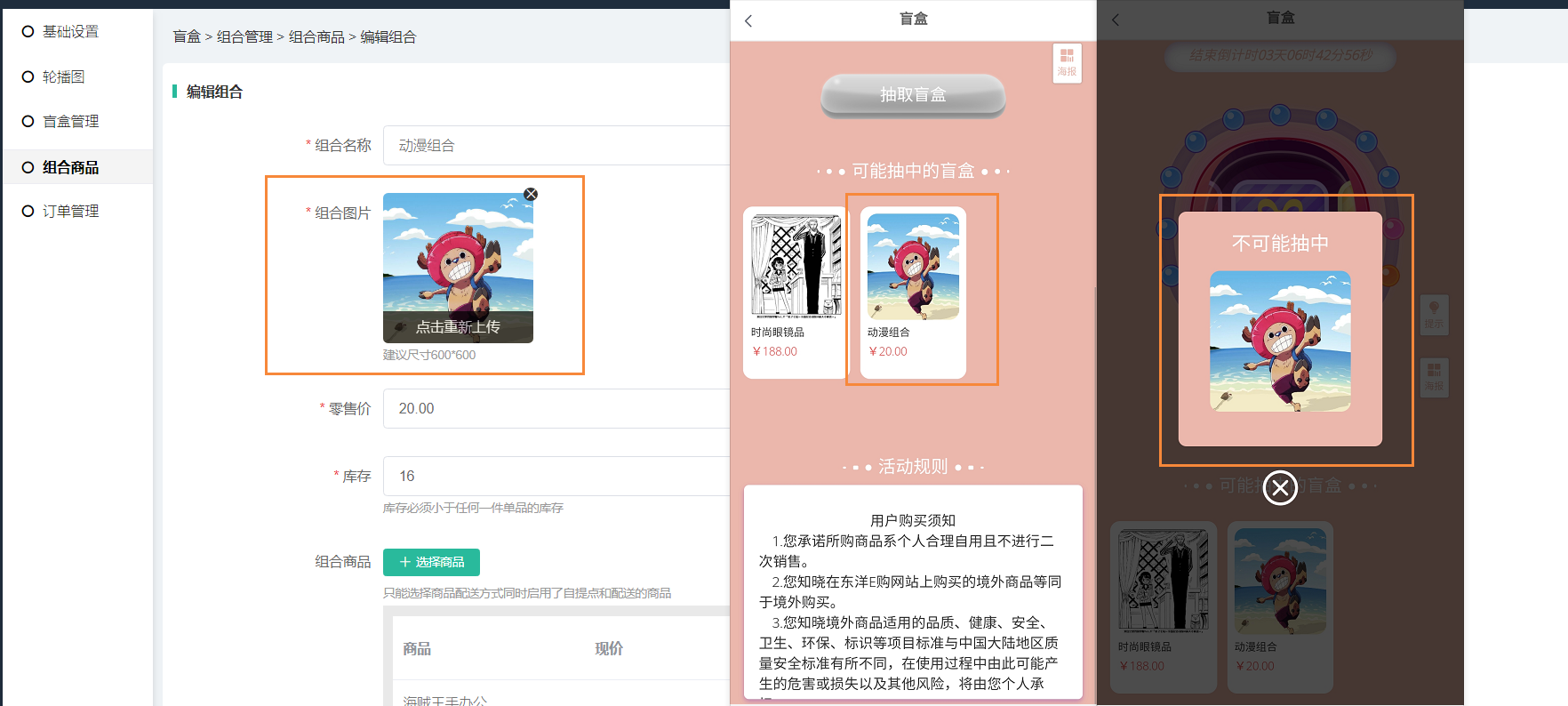This screenshot has width=1568, height=706.
Task: Click the 时尚眼镜品 card in right preview
Action: (x=1164, y=606)
